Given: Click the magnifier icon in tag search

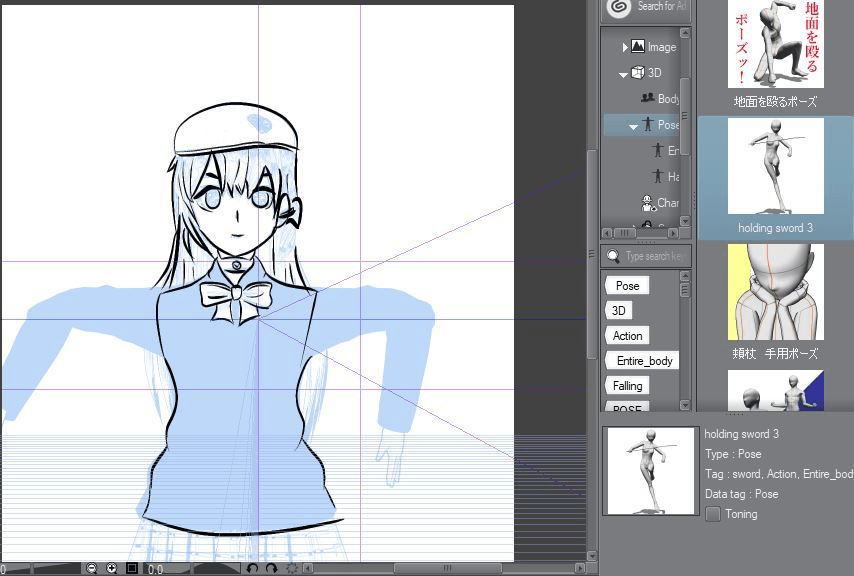Looking at the screenshot, I should pyautogui.click(x=614, y=256).
